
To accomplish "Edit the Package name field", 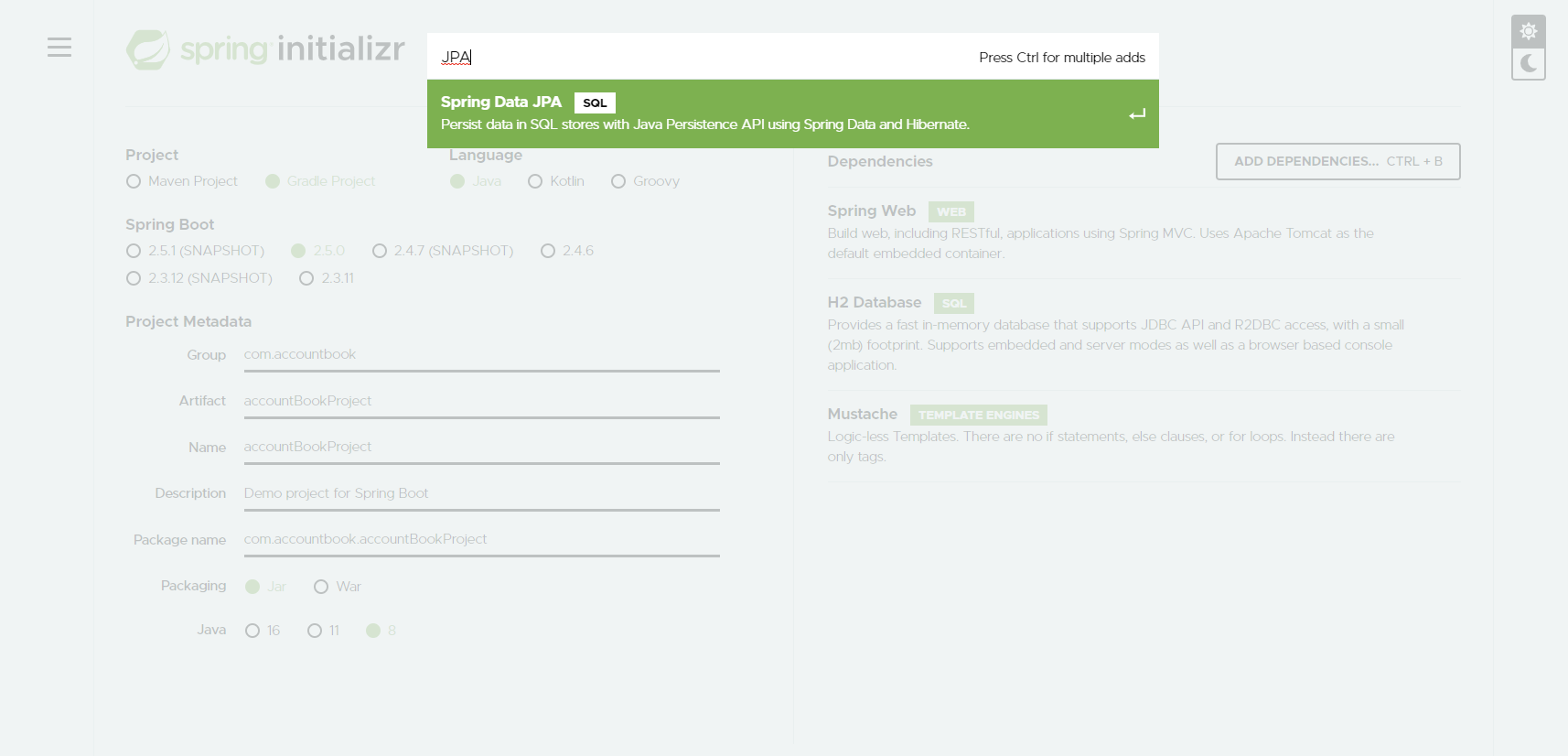I will coord(482,540).
